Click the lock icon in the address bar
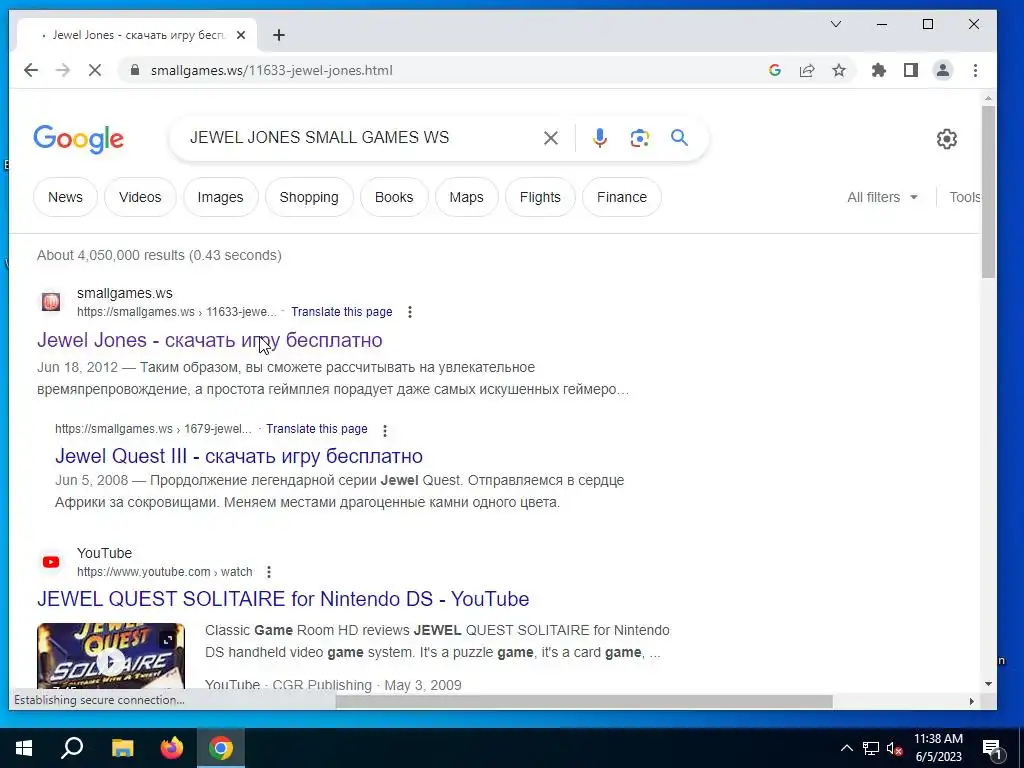 (x=135, y=71)
